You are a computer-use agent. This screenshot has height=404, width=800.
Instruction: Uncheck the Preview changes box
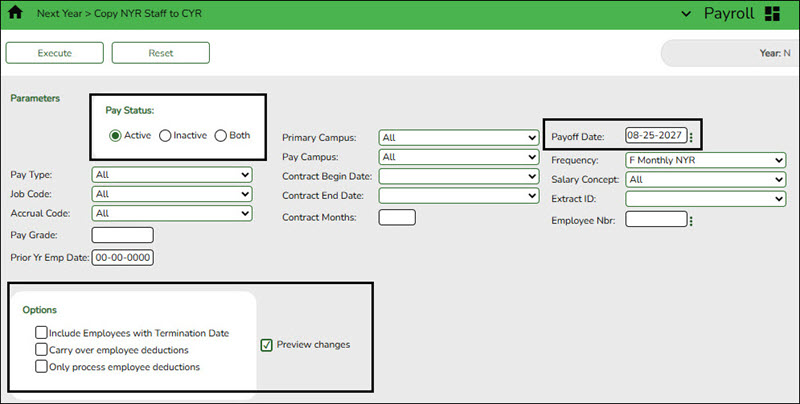click(x=266, y=345)
